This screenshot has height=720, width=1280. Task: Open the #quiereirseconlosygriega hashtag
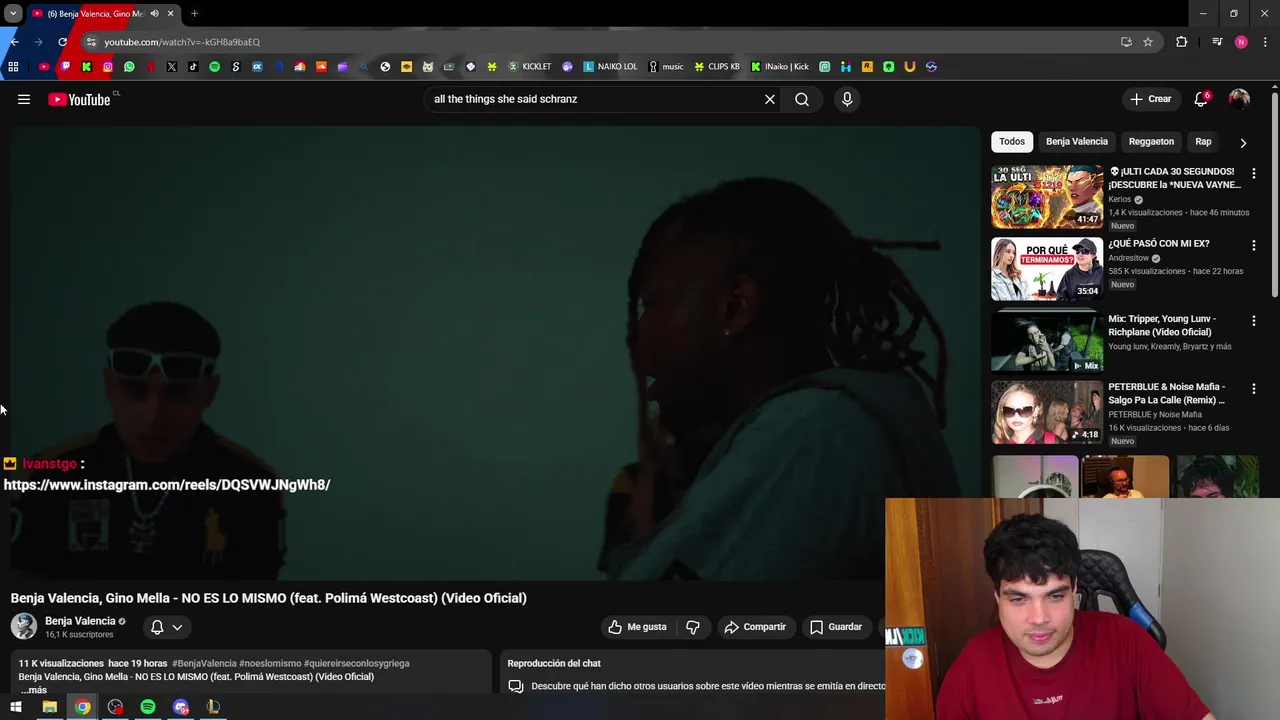click(x=356, y=663)
